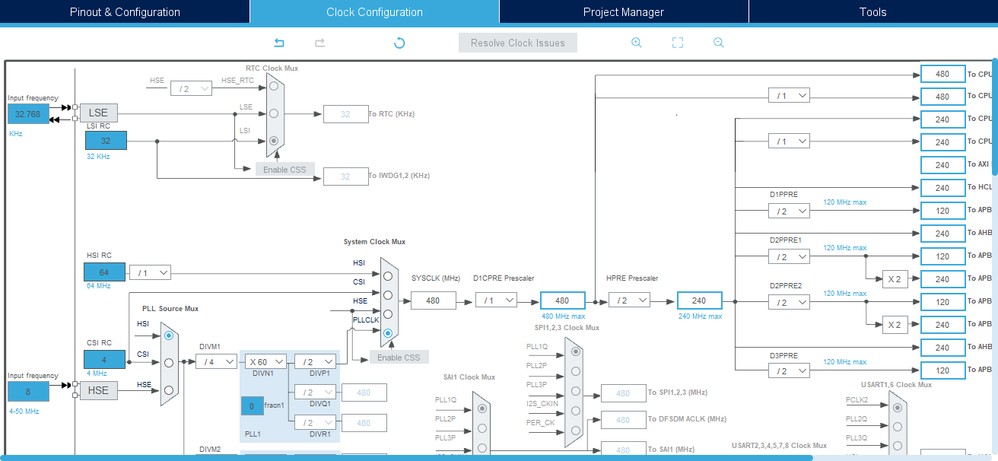This screenshot has height=461, width=998.
Task: Click the redo arrow icon
Action: [x=320, y=43]
